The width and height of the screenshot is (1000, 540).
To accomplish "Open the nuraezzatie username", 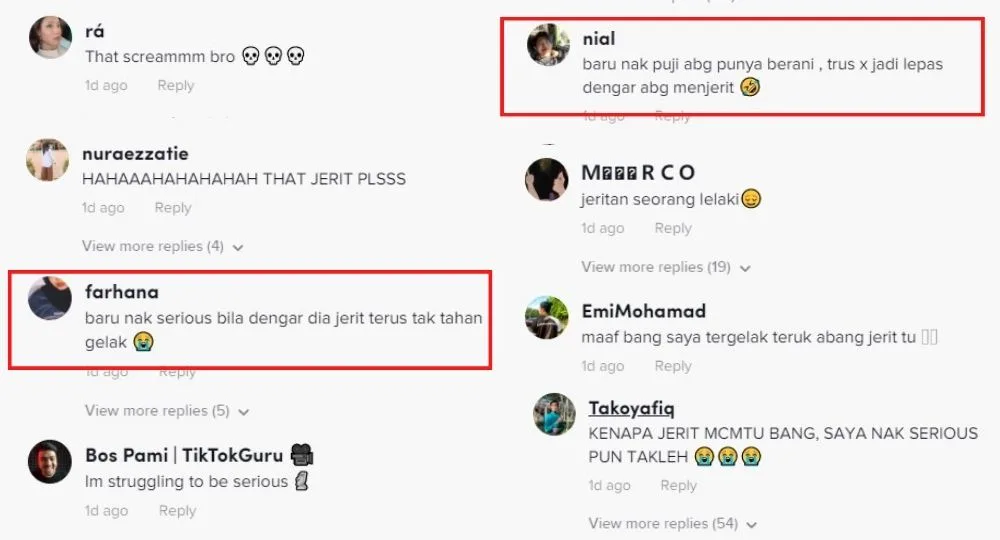I will click(135, 154).
